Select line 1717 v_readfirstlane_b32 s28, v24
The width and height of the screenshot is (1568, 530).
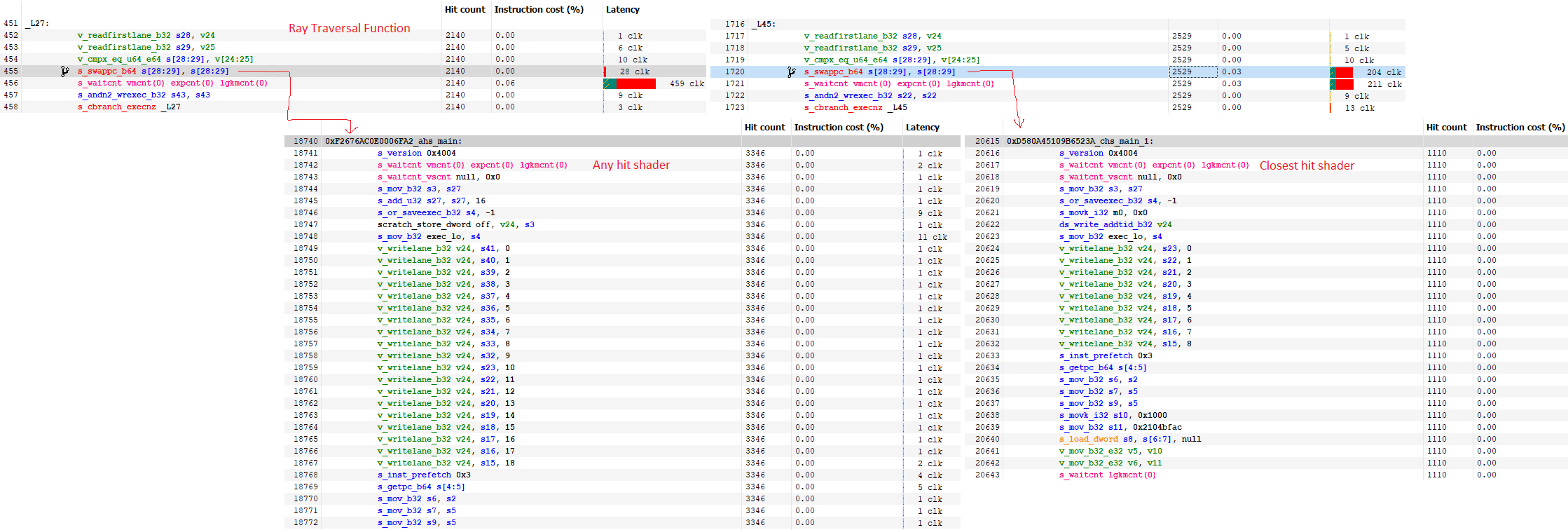pos(873,36)
